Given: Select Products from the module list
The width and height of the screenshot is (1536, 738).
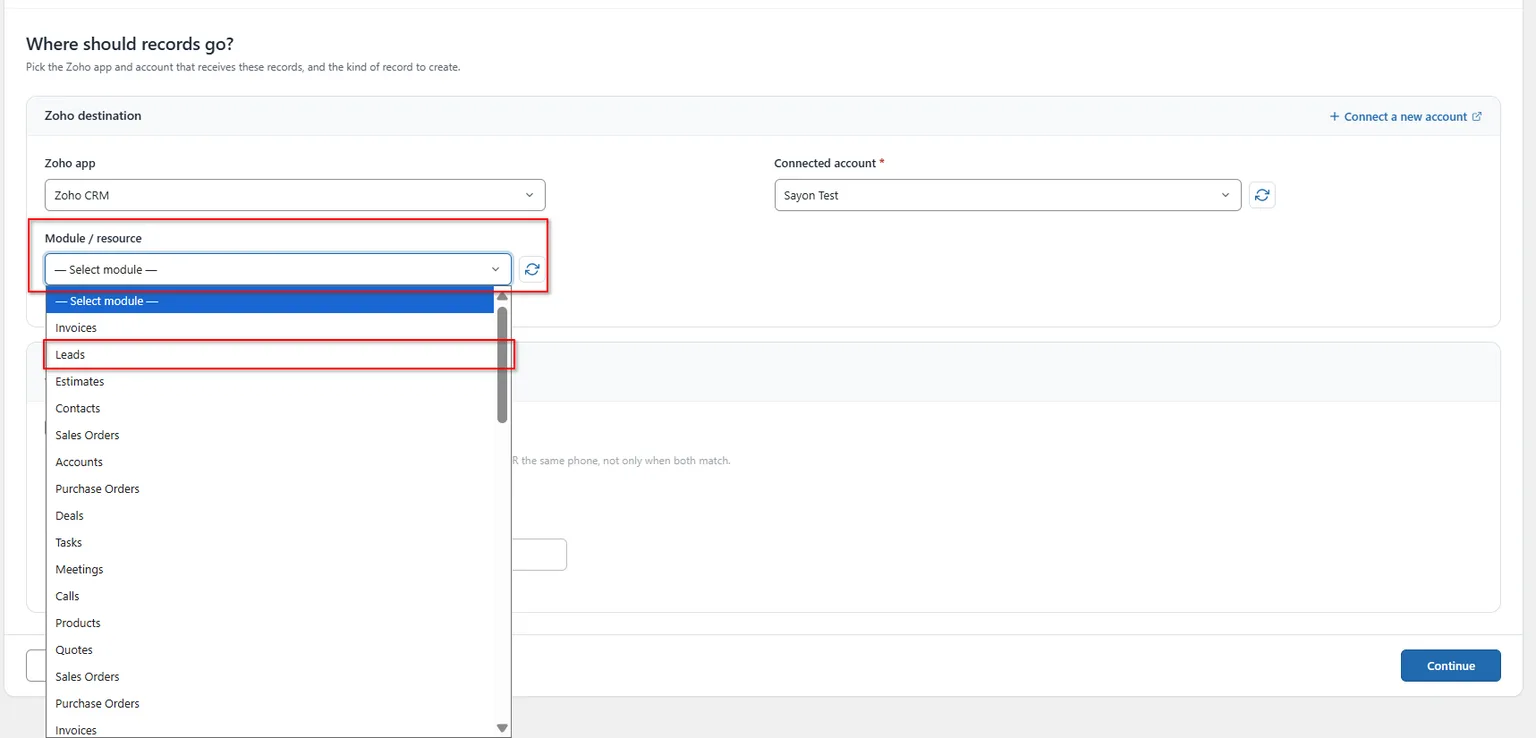Looking at the screenshot, I should point(270,623).
